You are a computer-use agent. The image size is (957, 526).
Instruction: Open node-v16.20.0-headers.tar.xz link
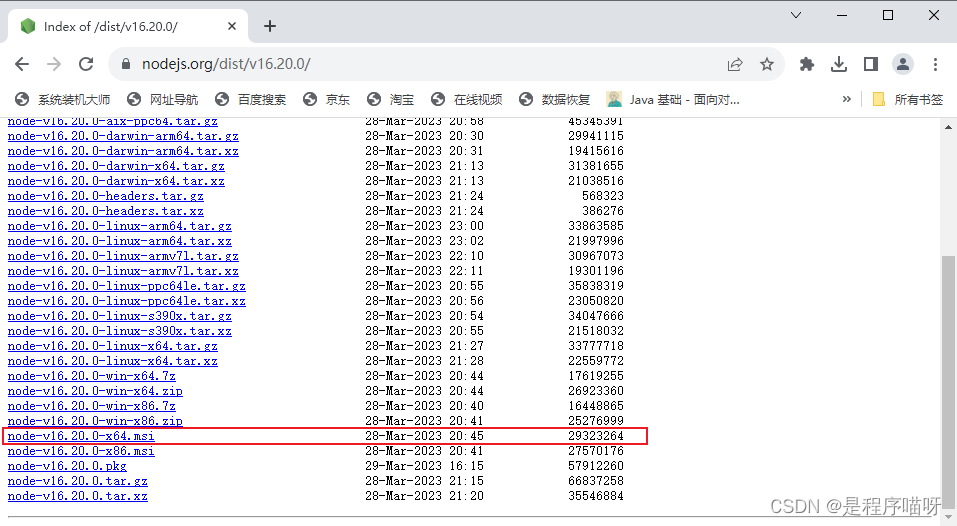click(x=106, y=211)
